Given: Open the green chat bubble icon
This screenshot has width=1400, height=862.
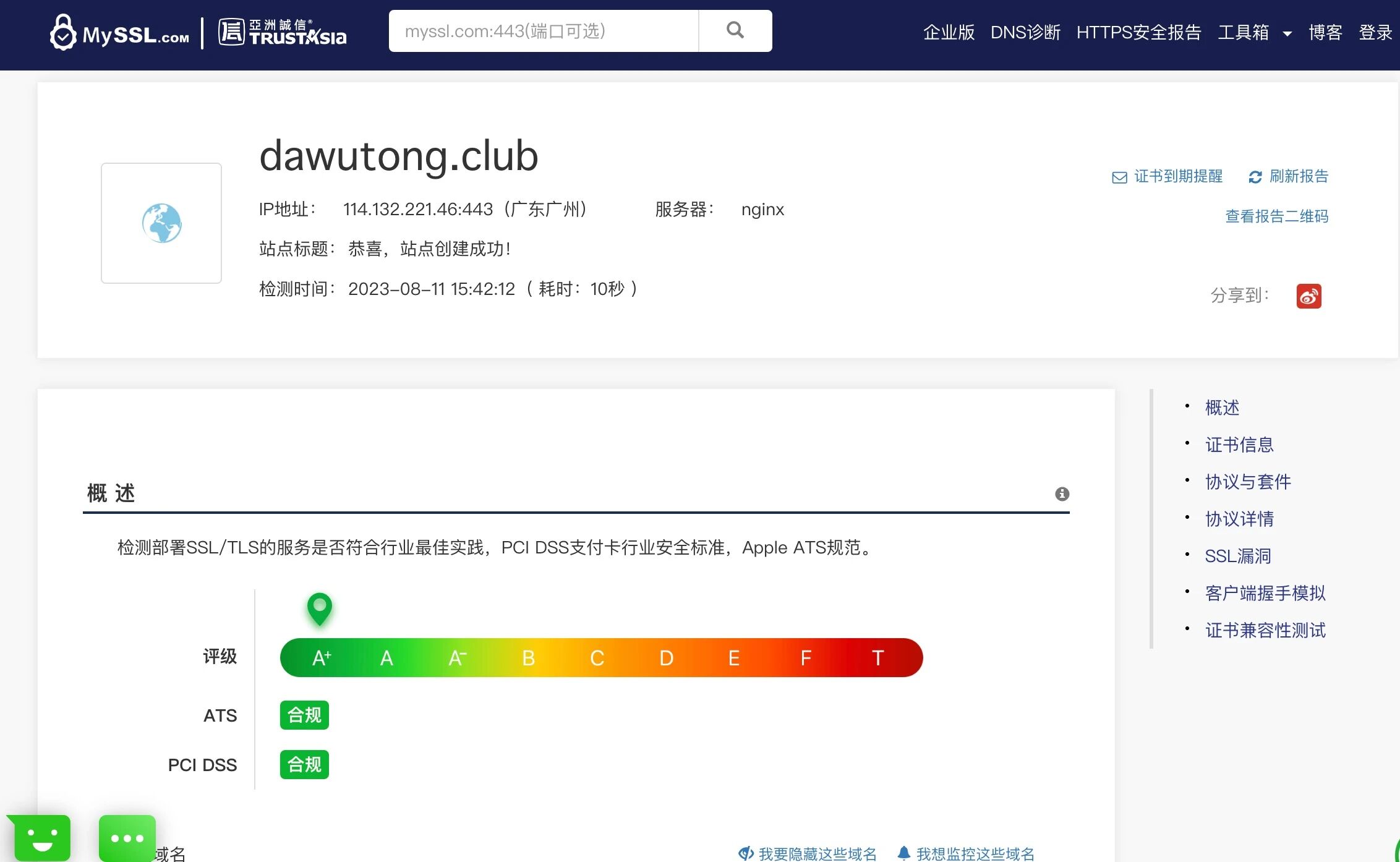Looking at the screenshot, I should coord(127,838).
